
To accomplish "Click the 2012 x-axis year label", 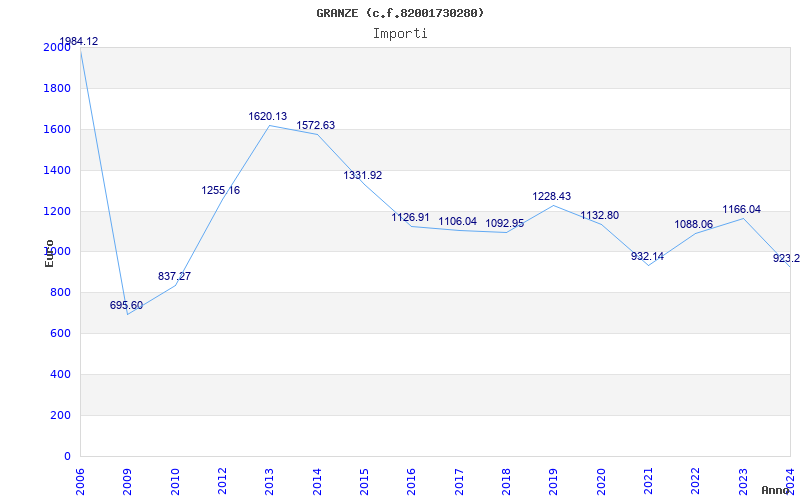I will tap(222, 482).
